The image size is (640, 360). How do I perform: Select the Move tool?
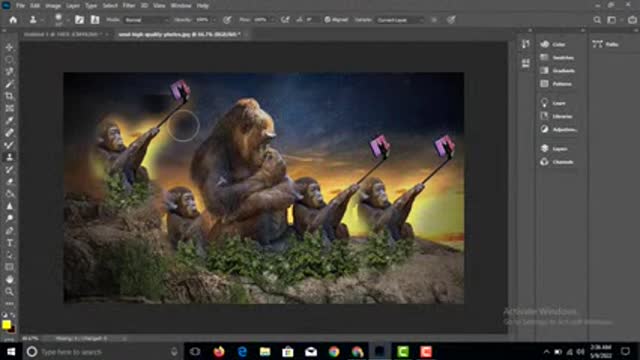(x=9, y=47)
